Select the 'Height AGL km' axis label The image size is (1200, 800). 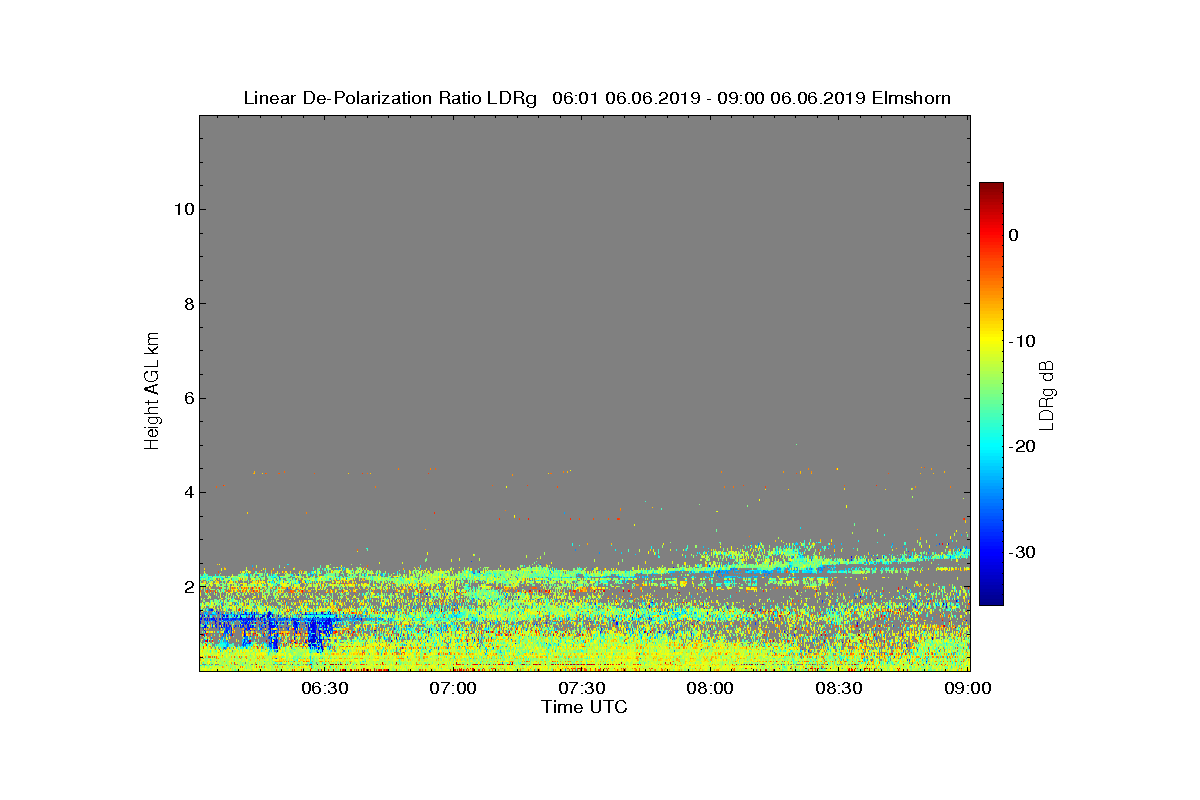152,393
